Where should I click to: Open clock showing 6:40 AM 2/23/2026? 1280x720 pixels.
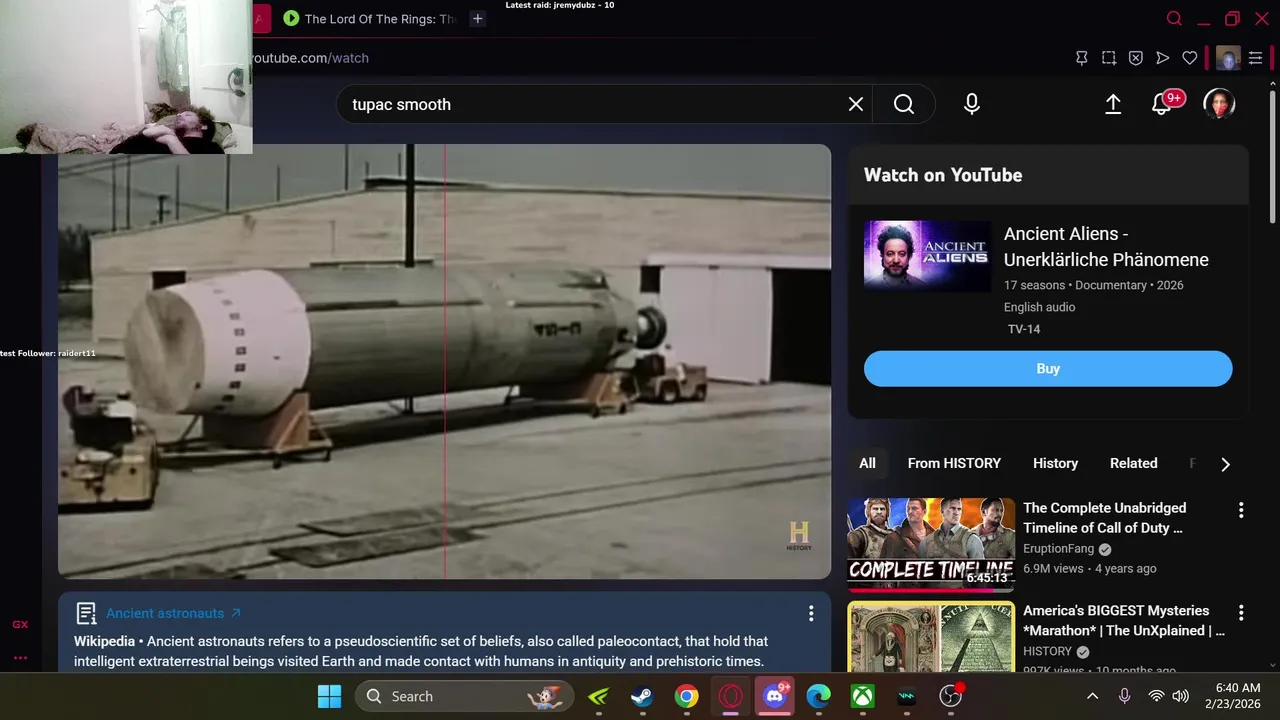pyautogui.click(x=1232, y=696)
